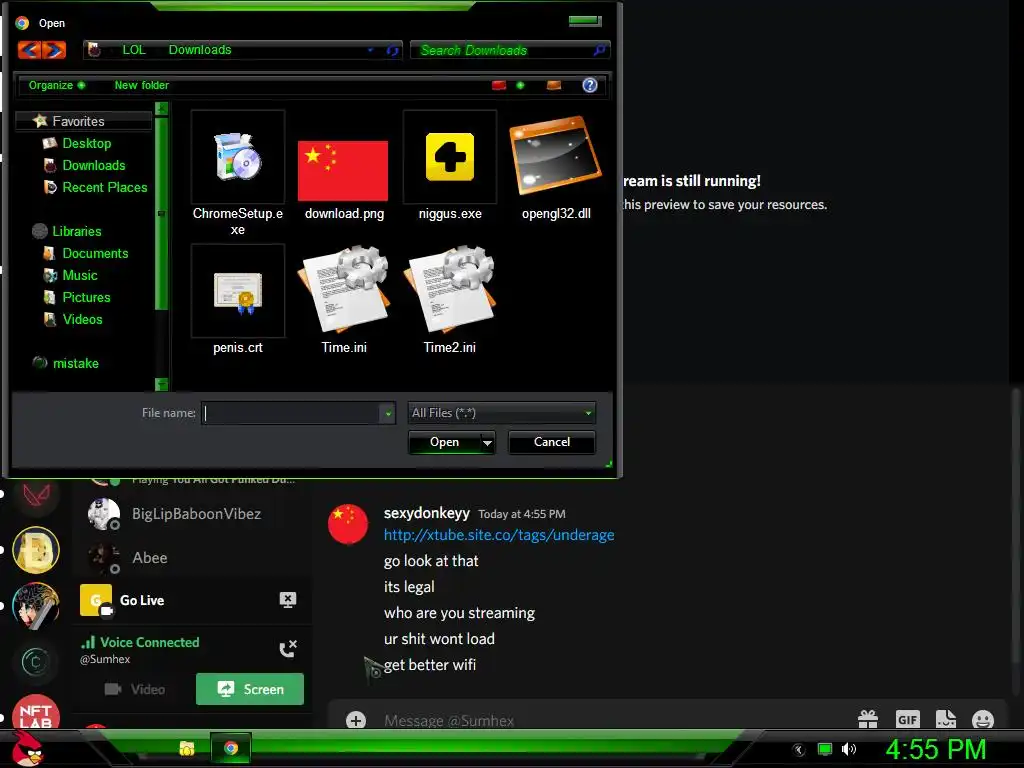The height and width of the screenshot is (768, 1024).
Task: Turn on camera with the Video button
Action: 135,689
